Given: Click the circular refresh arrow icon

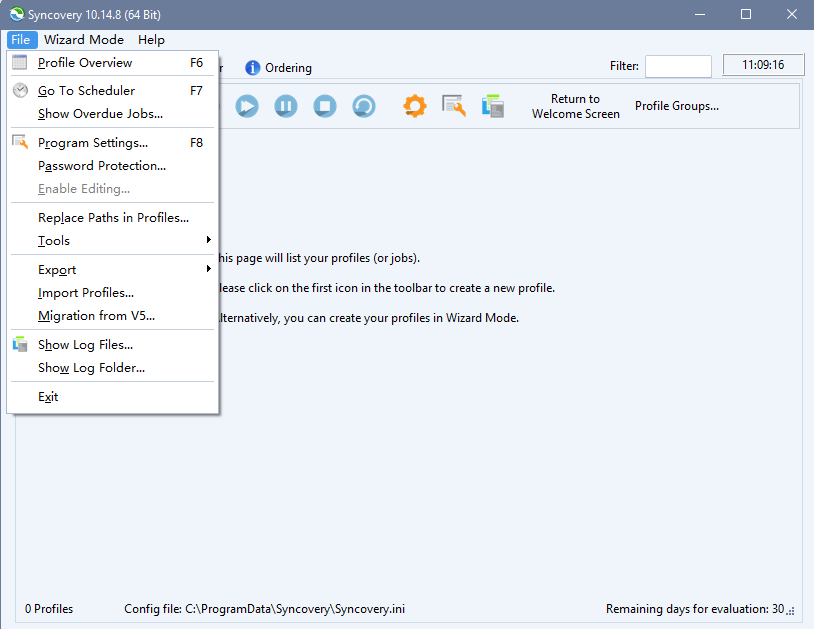Looking at the screenshot, I should [363, 106].
